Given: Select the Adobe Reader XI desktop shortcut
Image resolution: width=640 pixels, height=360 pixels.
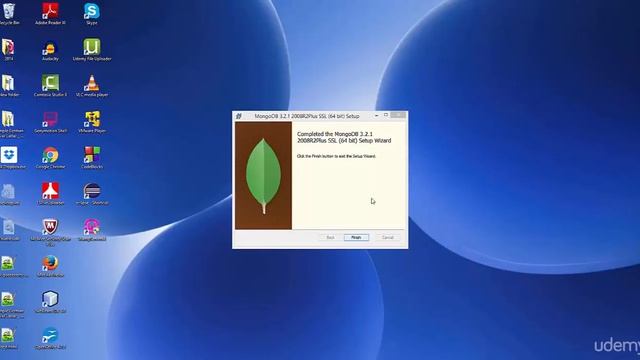Looking at the screenshot, I should 50,14.
